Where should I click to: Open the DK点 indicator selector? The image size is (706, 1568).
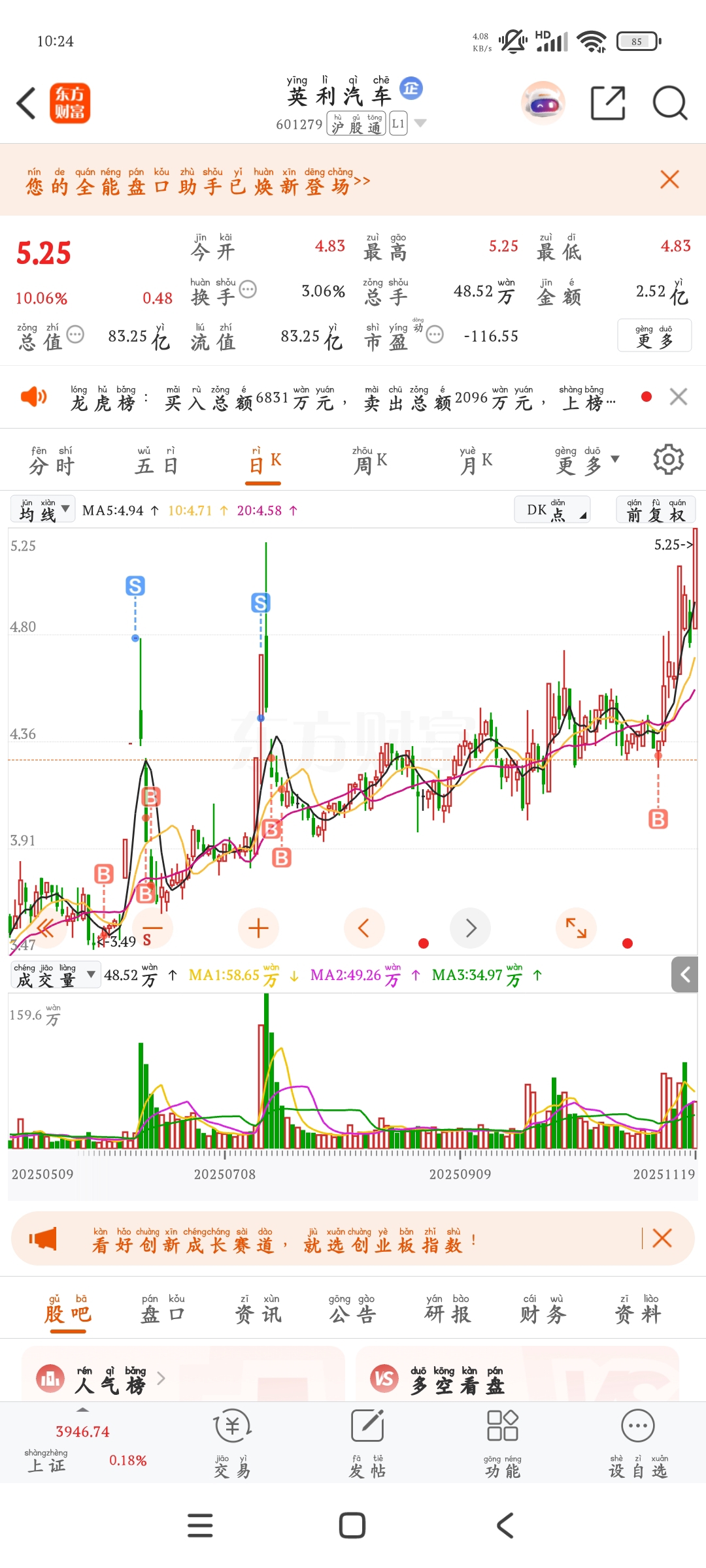click(552, 510)
